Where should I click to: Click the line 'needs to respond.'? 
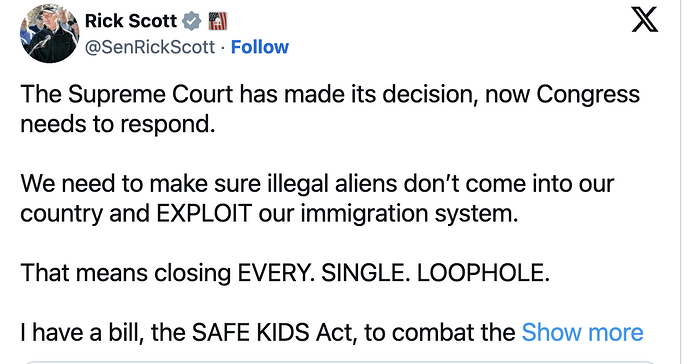pyautogui.click(x=118, y=124)
